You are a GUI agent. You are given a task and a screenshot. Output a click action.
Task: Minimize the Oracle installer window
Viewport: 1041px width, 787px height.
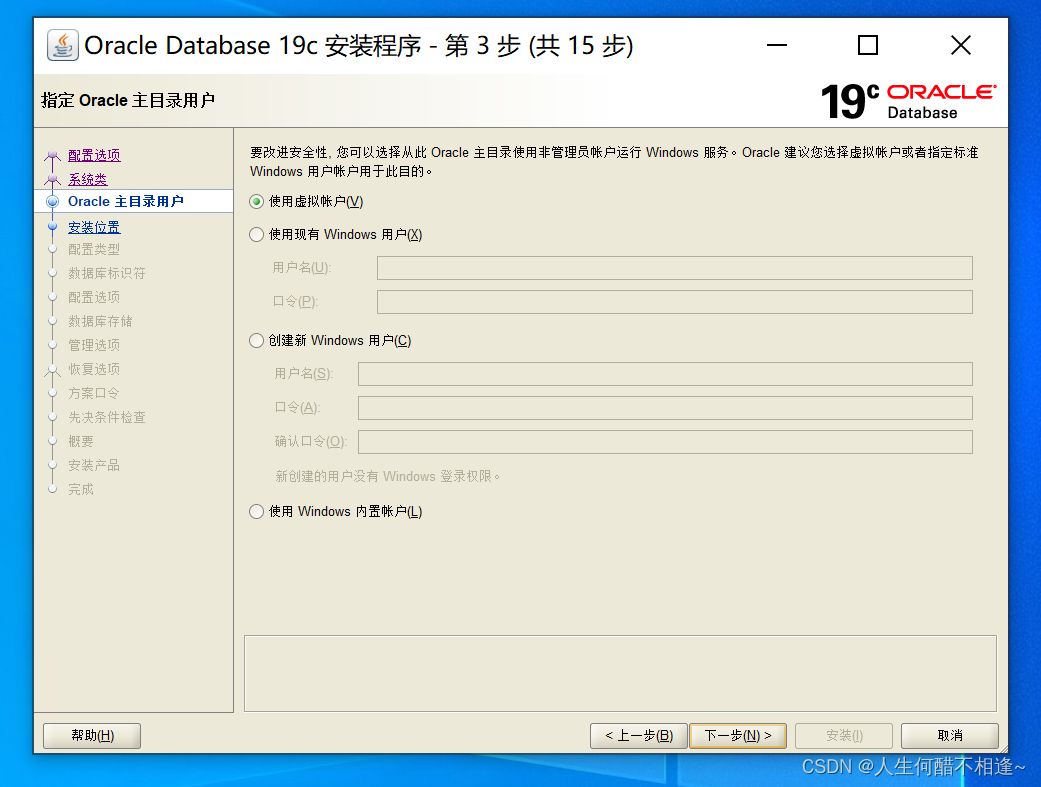(776, 45)
